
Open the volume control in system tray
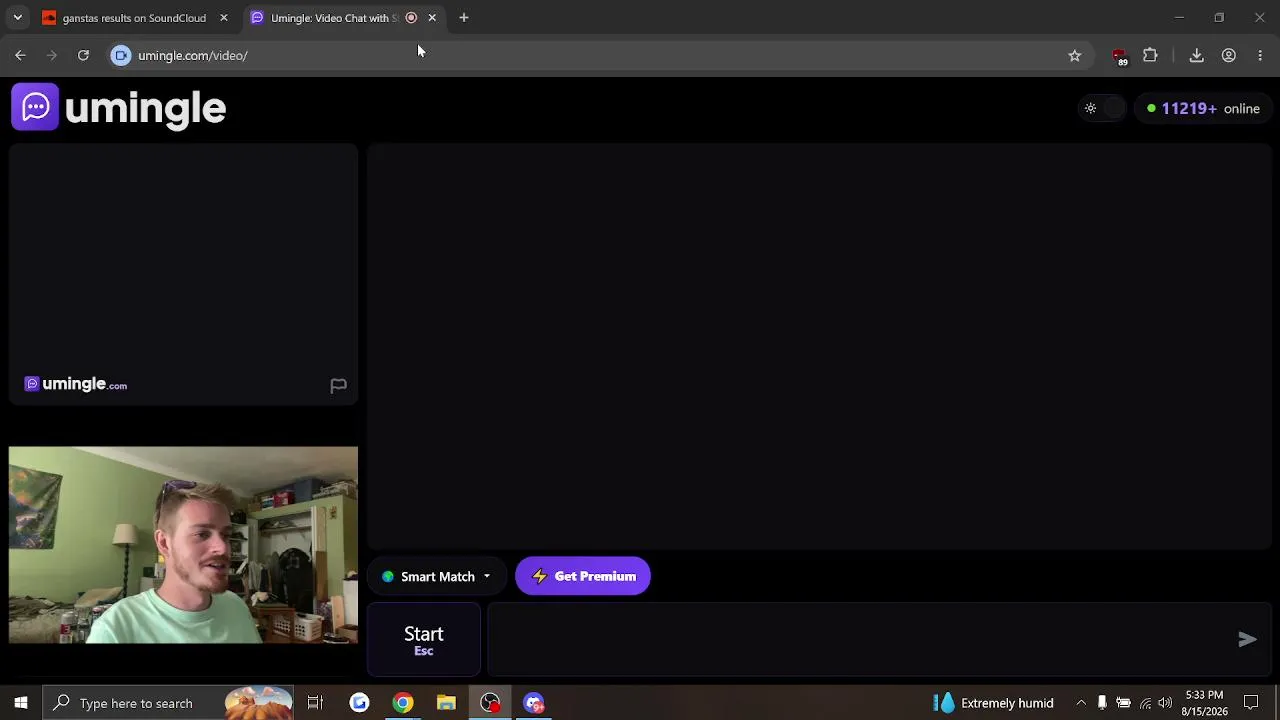pyautogui.click(x=1165, y=703)
